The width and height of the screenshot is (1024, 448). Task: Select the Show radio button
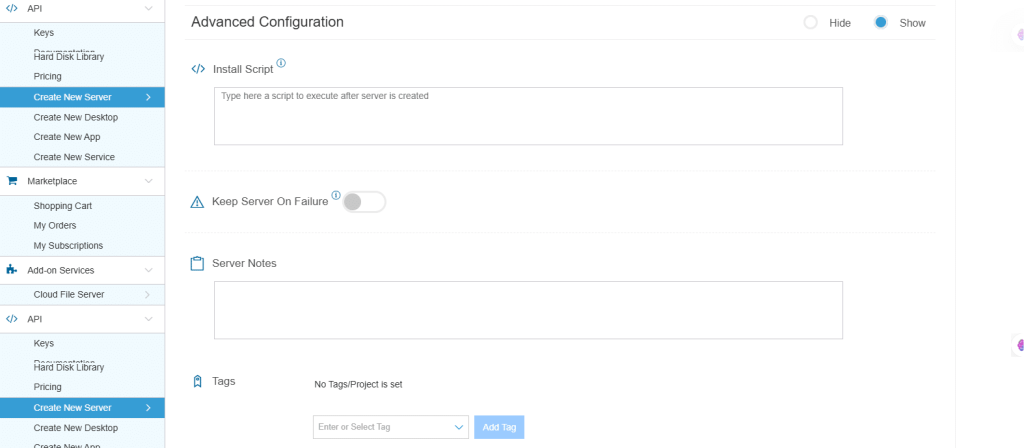tap(881, 22)
